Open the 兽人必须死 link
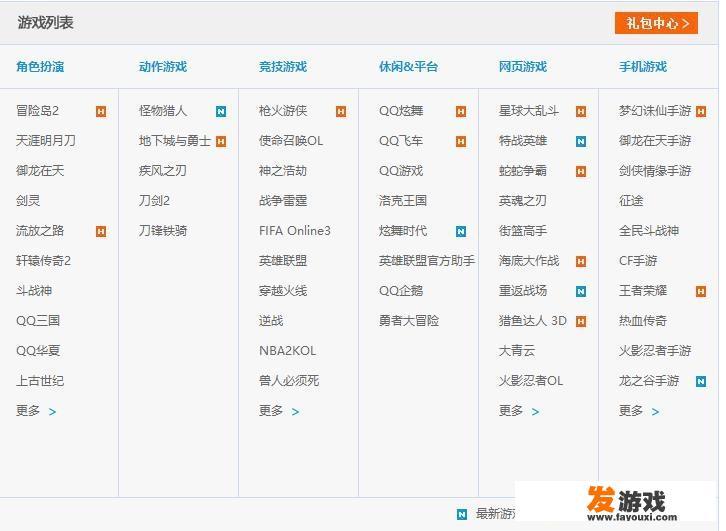 [289, 381]
